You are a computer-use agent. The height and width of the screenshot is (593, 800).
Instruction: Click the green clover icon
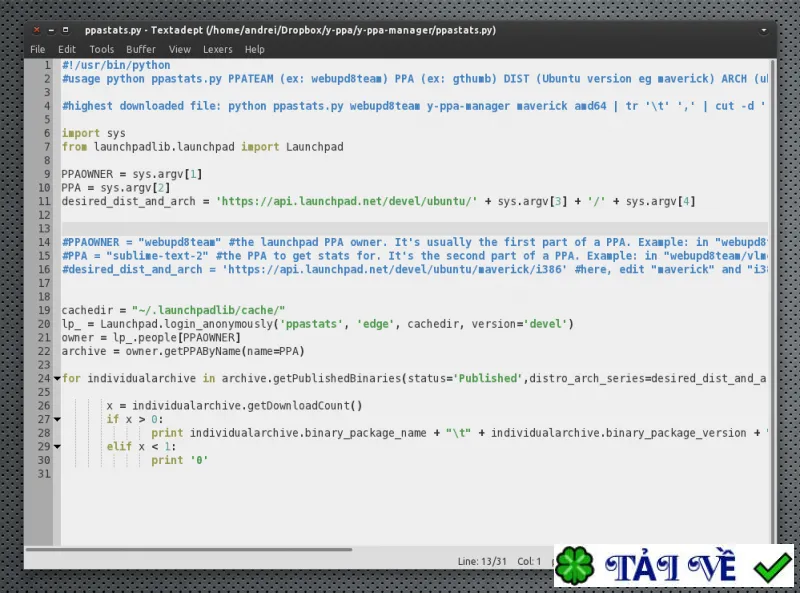pos(574,565)
